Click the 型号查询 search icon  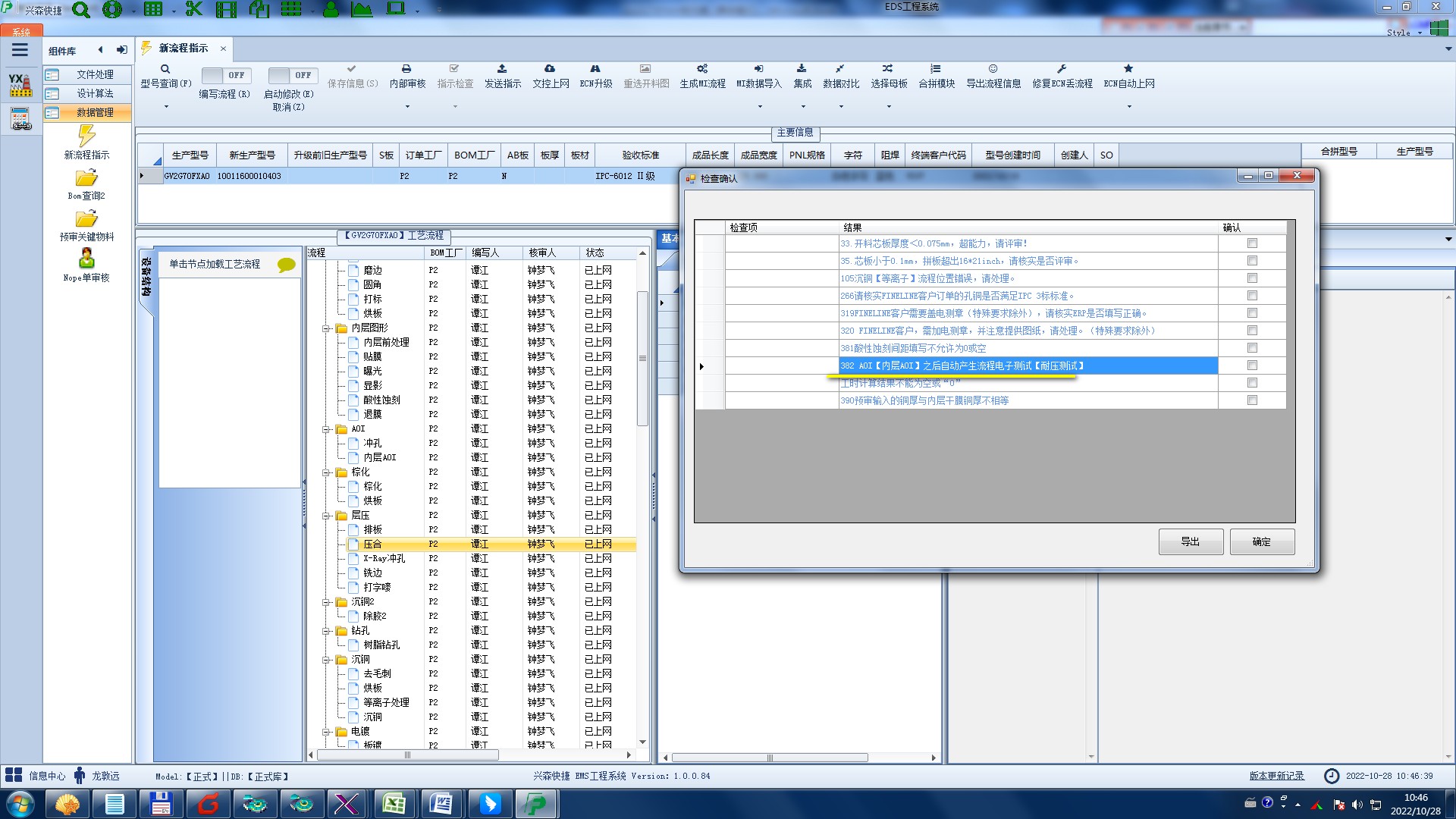pos(165,69)
